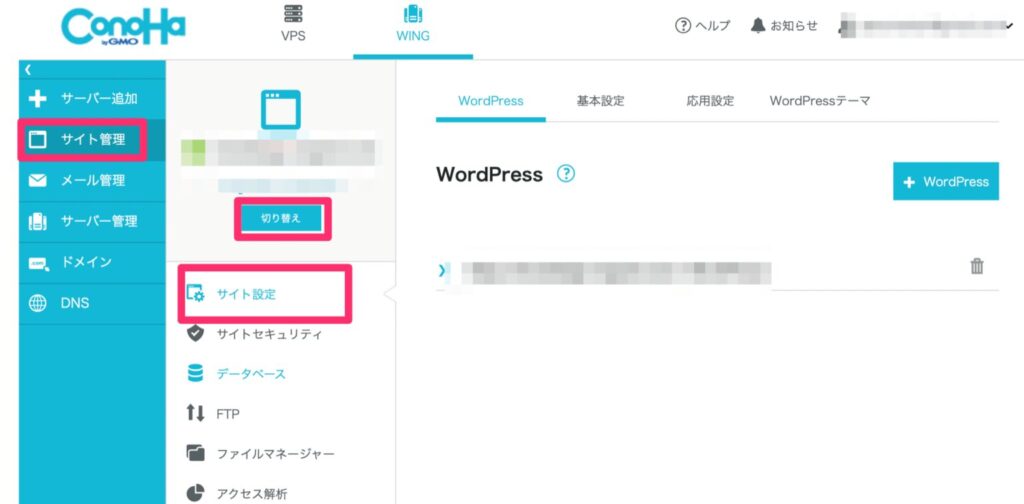
Task: Open サイト設定 in the submenu
Action: tap(246, 294)
